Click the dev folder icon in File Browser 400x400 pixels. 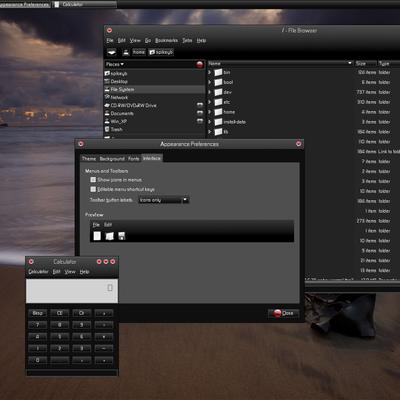pos(218,92)
